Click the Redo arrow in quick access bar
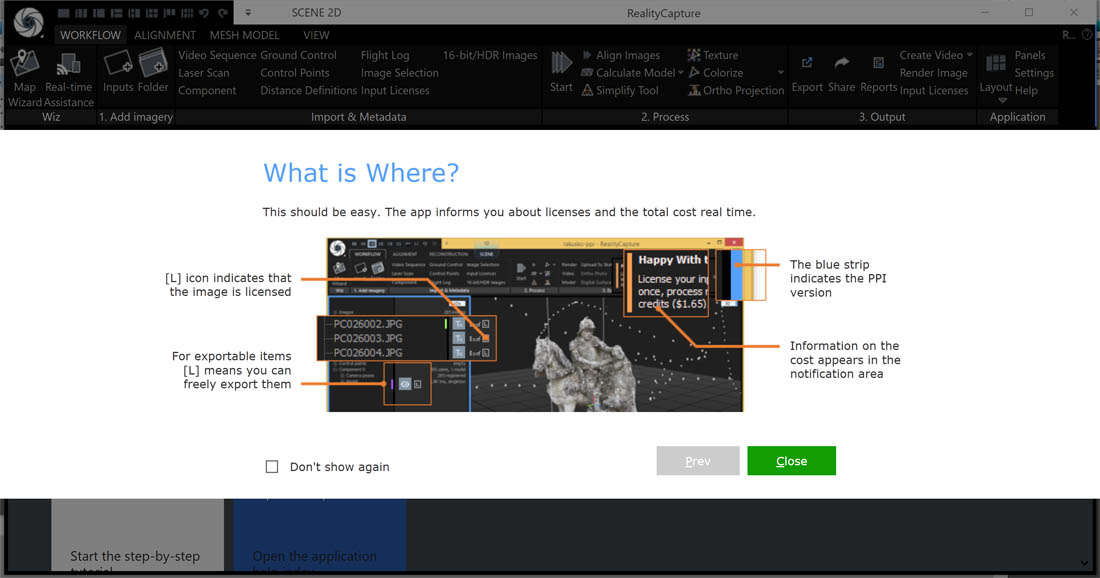This screenshot has height=578, width=1100. (x=222, y=13)
